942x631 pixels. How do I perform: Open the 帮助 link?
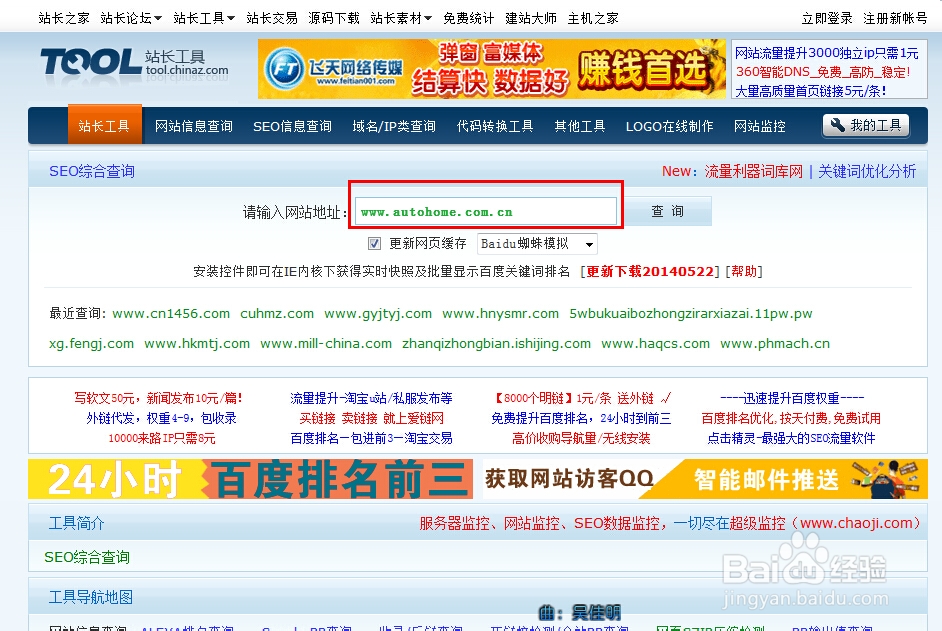coord(744,272)
